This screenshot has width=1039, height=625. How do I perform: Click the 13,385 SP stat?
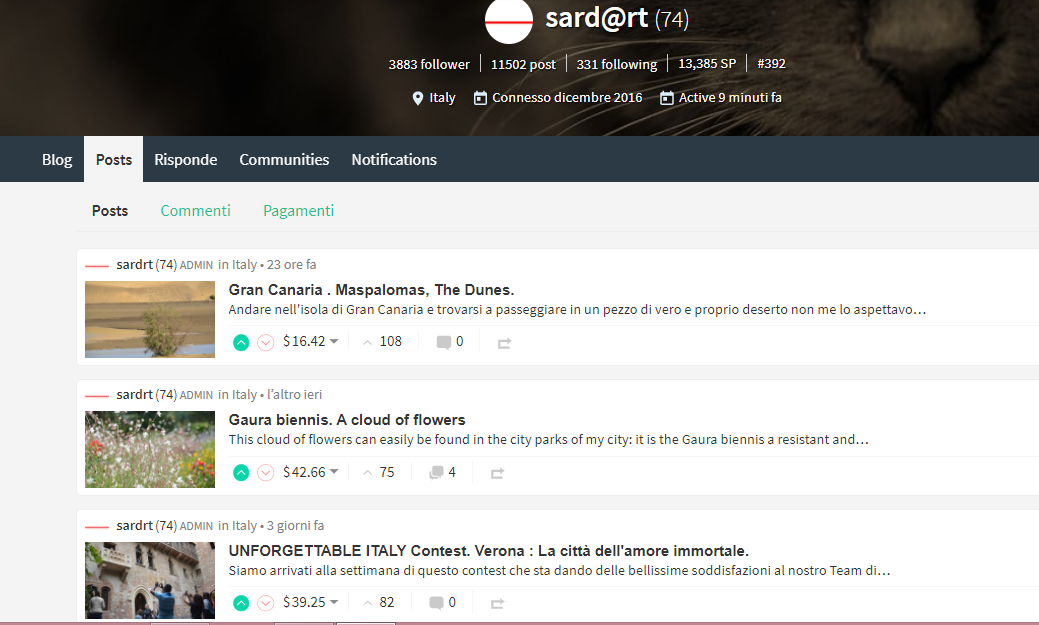tap(707, 64)
